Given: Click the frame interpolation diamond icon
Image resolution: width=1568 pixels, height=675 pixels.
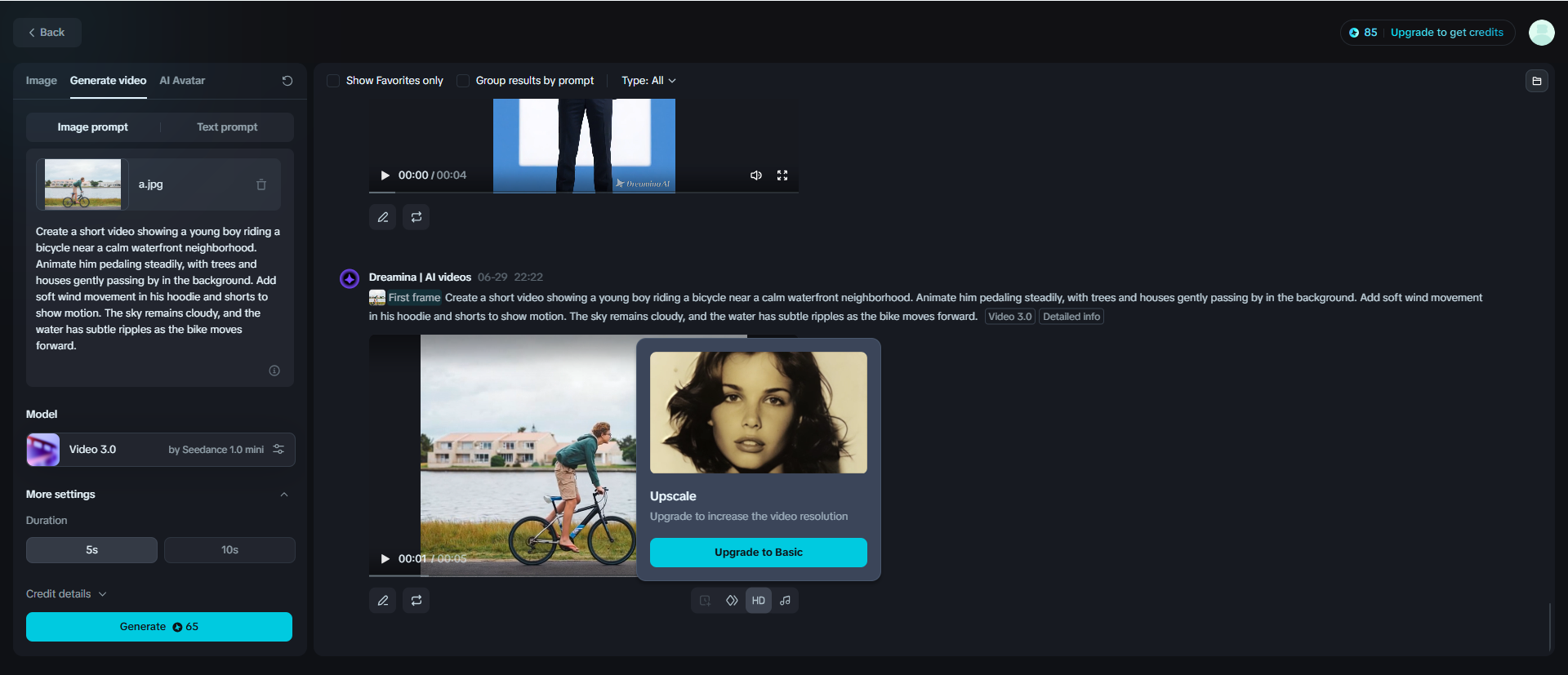Looking at the screenshot, I should [732, 601].
